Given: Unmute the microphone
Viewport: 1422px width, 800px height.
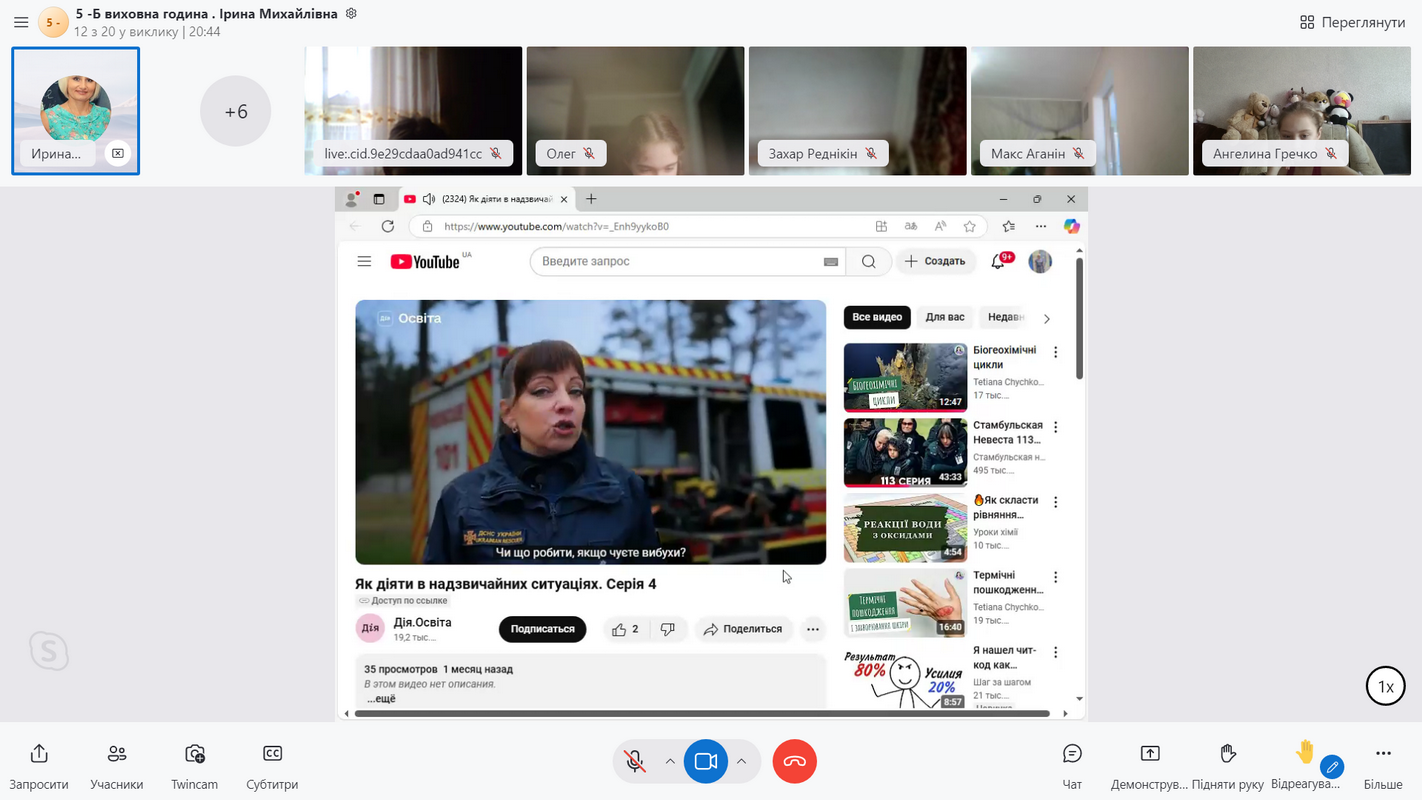Looking at the screenshot, I should (x=634, y=762).
